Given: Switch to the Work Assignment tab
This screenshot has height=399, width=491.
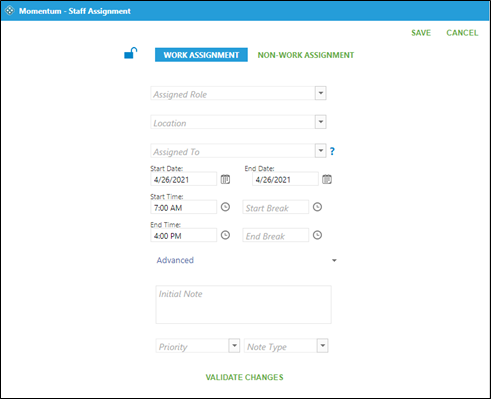Looking at the screenshot, I should (201, 55).
